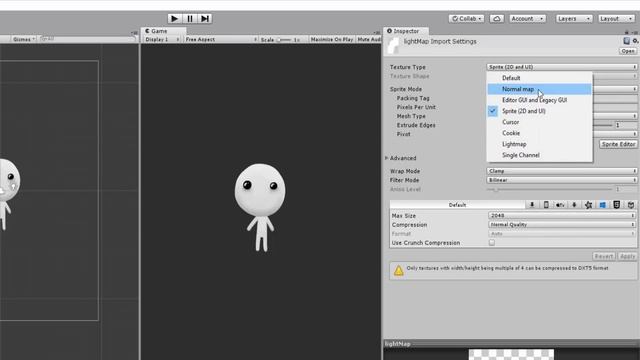
Task: Select Default in the Texture Type menu
Action: pos(540,78)
